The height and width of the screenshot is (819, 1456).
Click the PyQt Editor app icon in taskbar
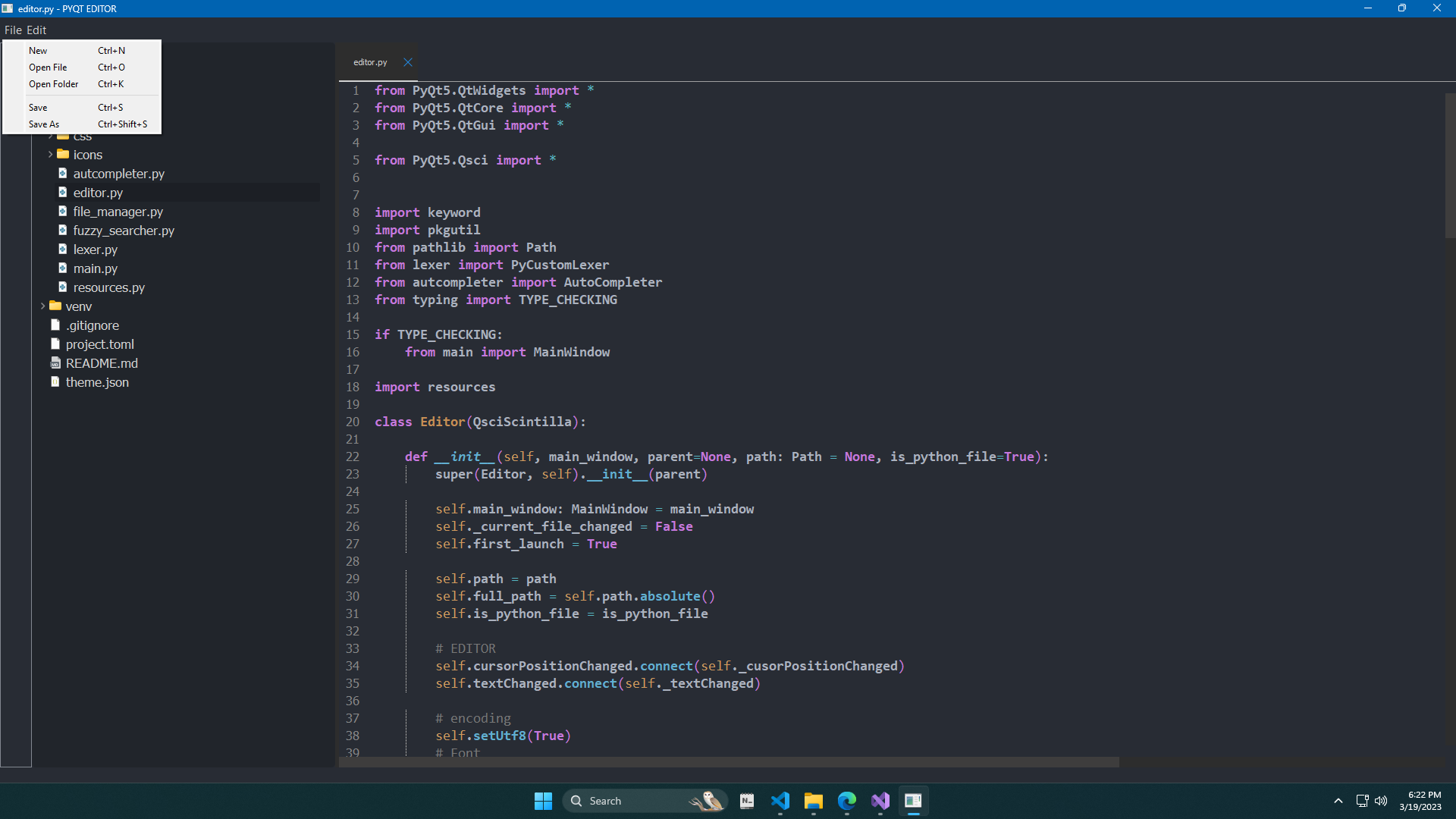point(914,801)
